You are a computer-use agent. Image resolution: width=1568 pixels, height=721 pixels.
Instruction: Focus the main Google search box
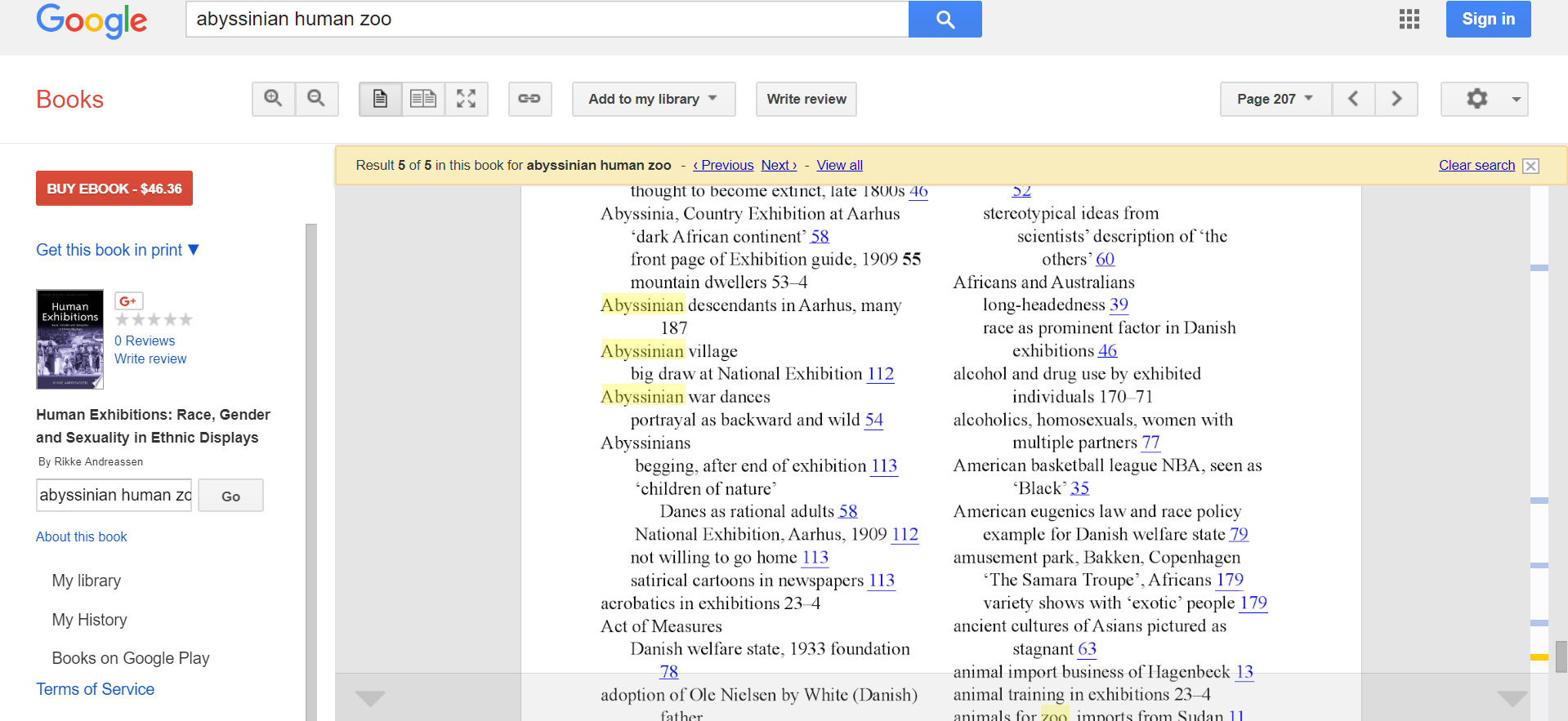(547, 19)
